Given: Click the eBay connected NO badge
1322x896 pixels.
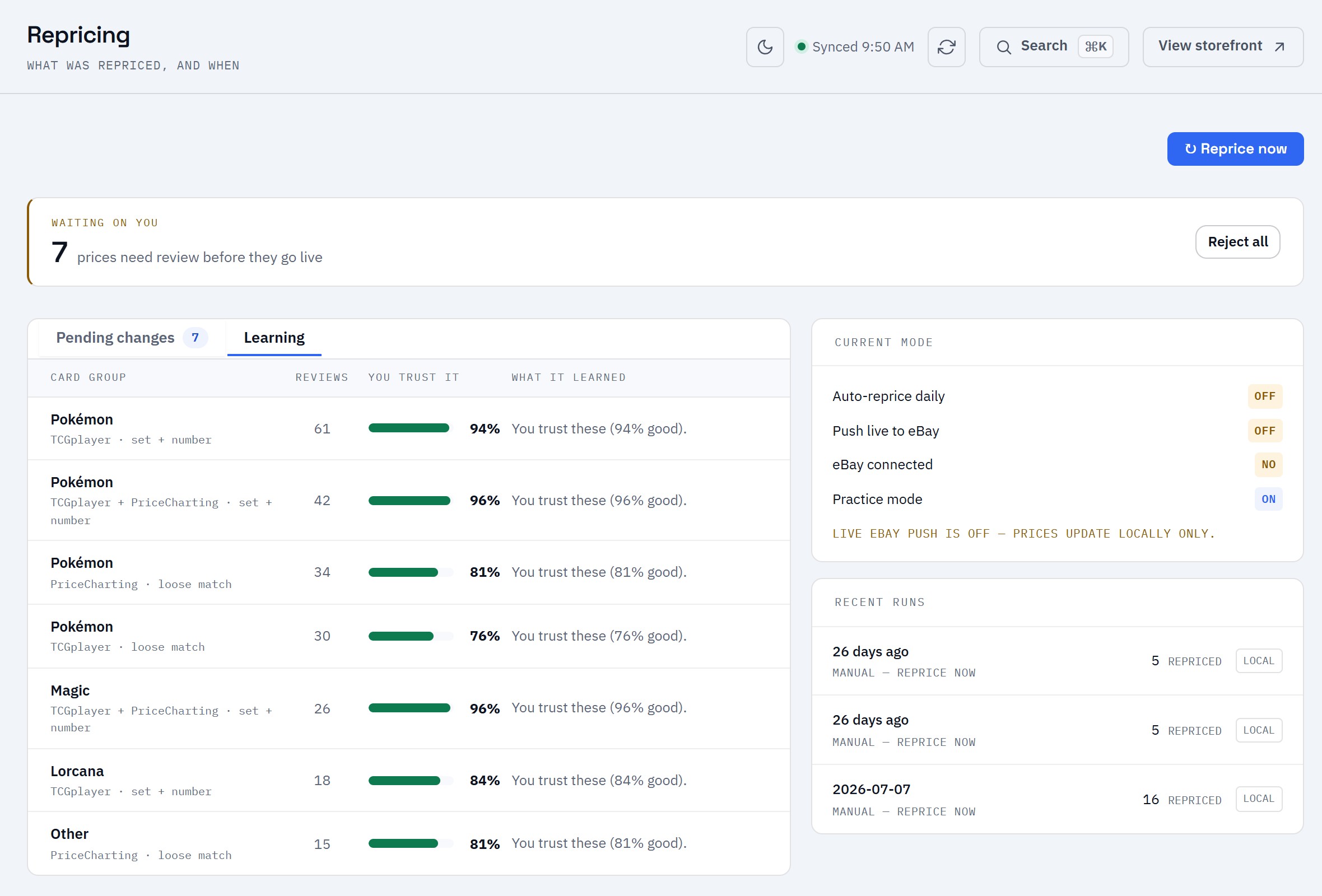Looking at the screenshot, I should (x=1268, y=464).
